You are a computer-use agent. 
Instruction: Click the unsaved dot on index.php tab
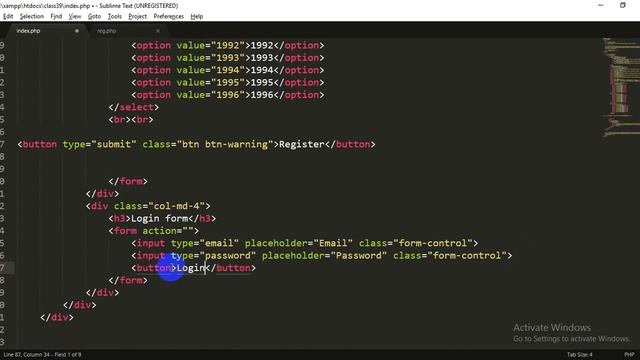pos(77,31)
